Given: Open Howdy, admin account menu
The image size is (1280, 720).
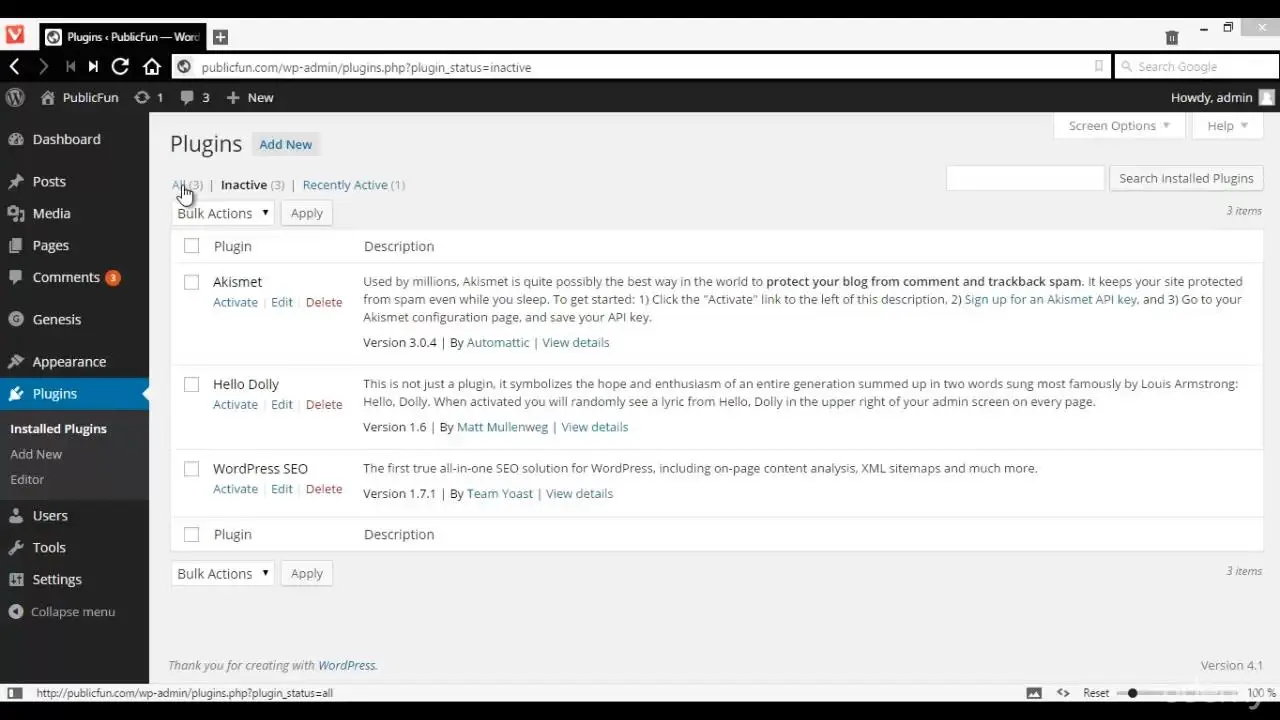Looking at the screenshot, I should point(1223,97).
